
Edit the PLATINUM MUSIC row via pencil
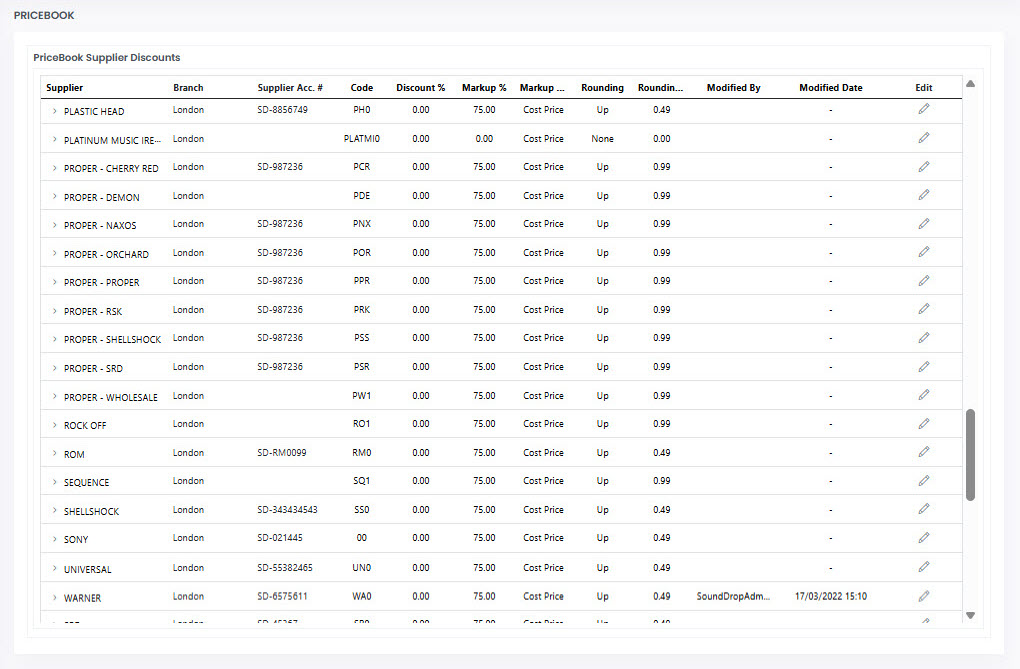pyautogui.click(x=923, y=138)
